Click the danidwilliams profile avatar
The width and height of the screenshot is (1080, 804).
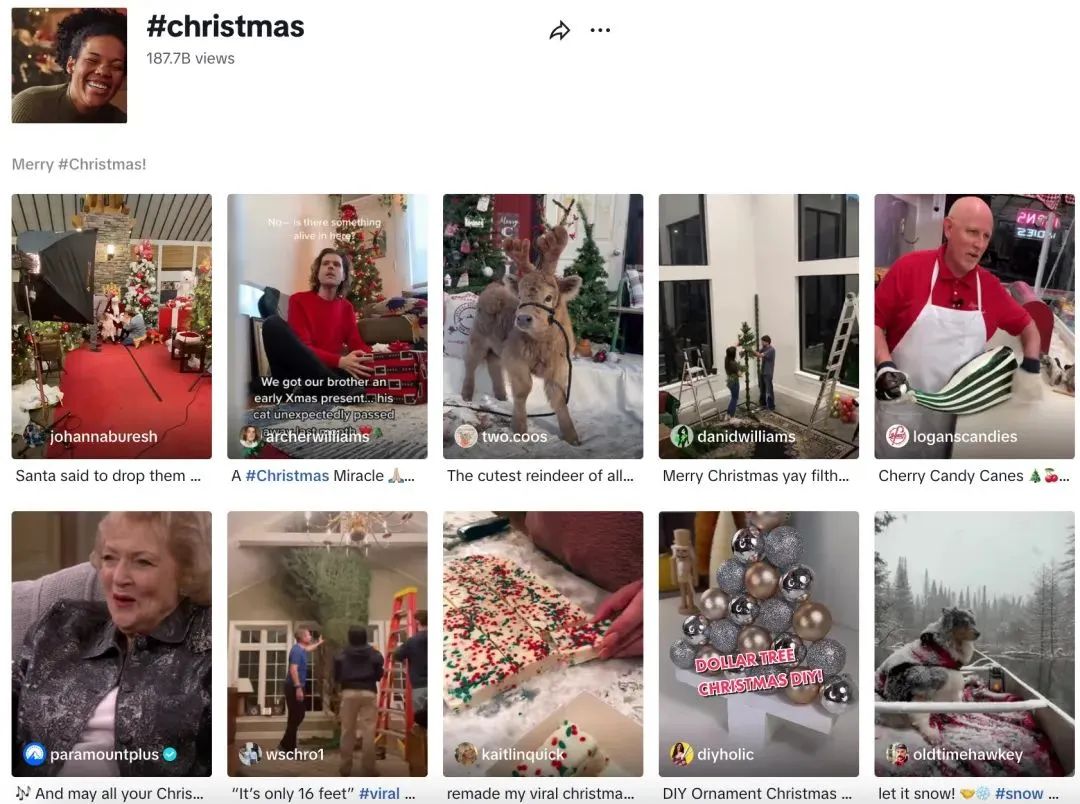click(x=682, y=436)
